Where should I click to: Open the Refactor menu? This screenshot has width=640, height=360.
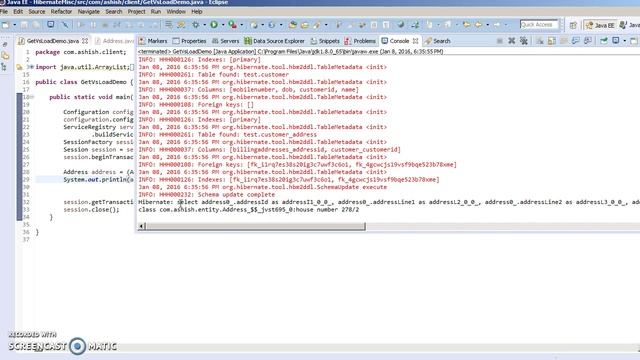click(61, 12)
